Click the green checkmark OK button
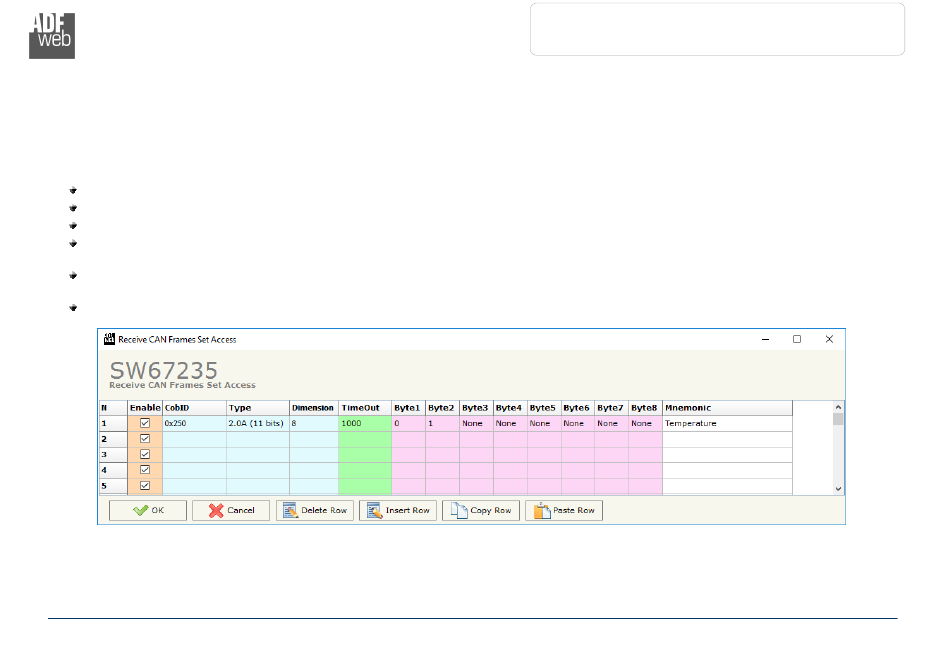The height and width of the screenshot is (659, 950). tap(147, 510)
